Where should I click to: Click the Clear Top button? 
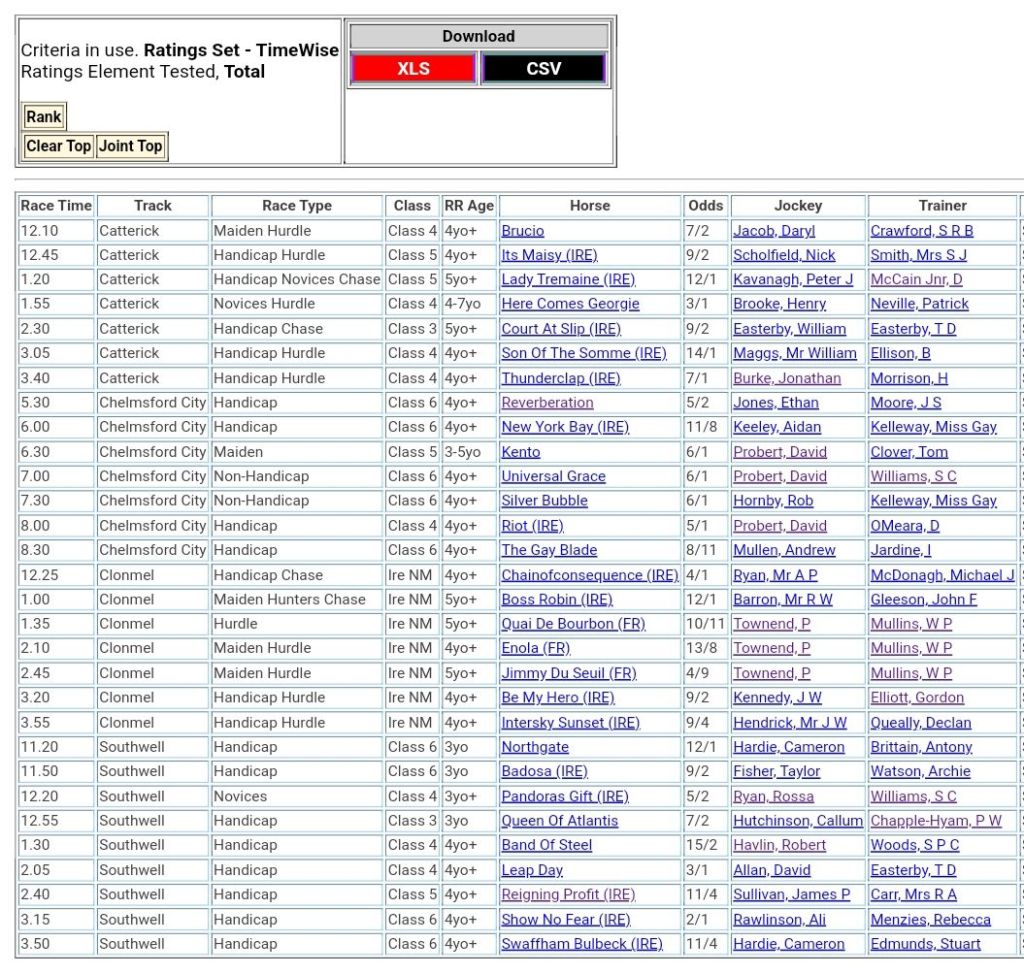tap(58, 146)
